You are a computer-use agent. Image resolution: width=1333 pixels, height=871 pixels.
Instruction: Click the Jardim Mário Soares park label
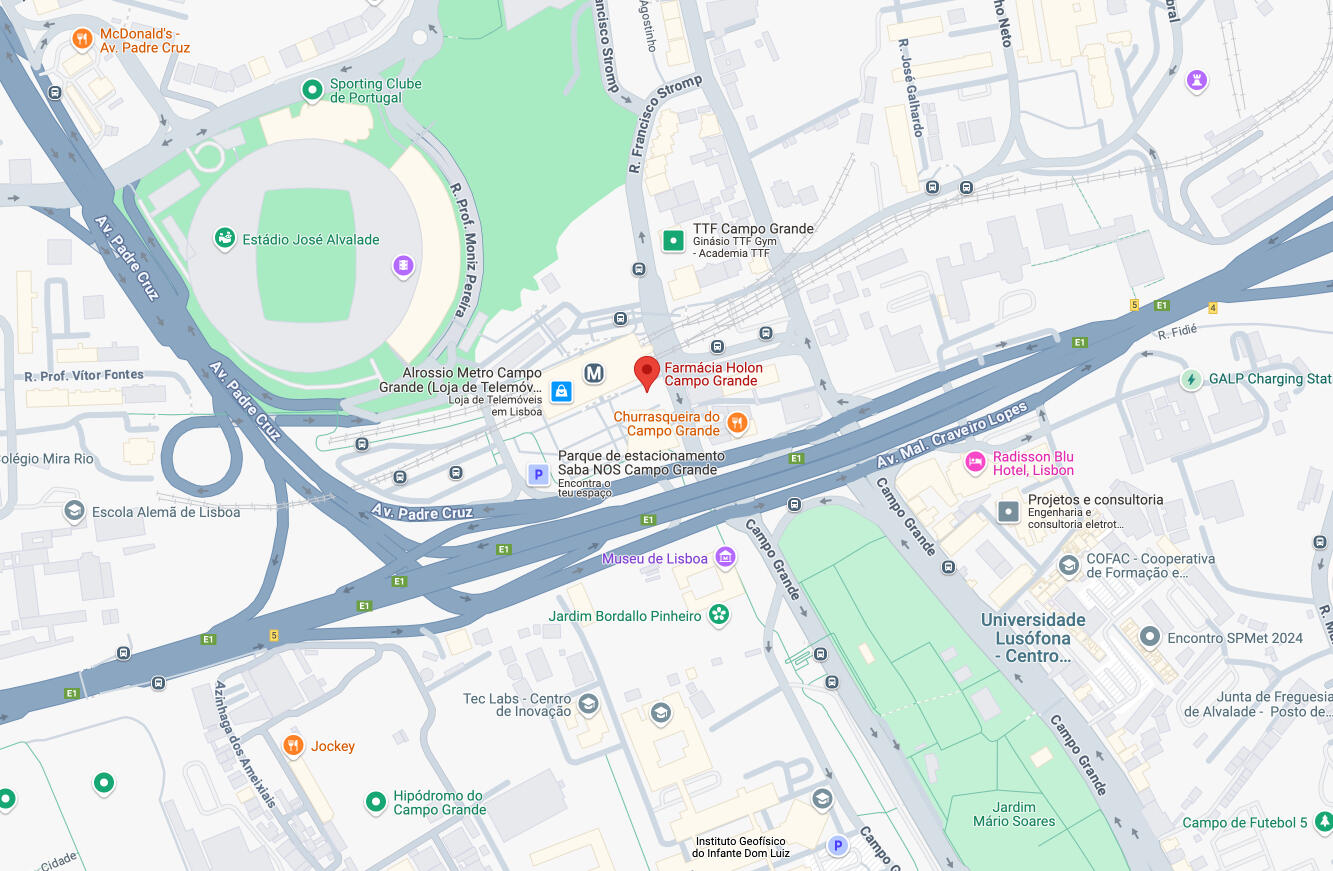click(x=1014, y=814)
